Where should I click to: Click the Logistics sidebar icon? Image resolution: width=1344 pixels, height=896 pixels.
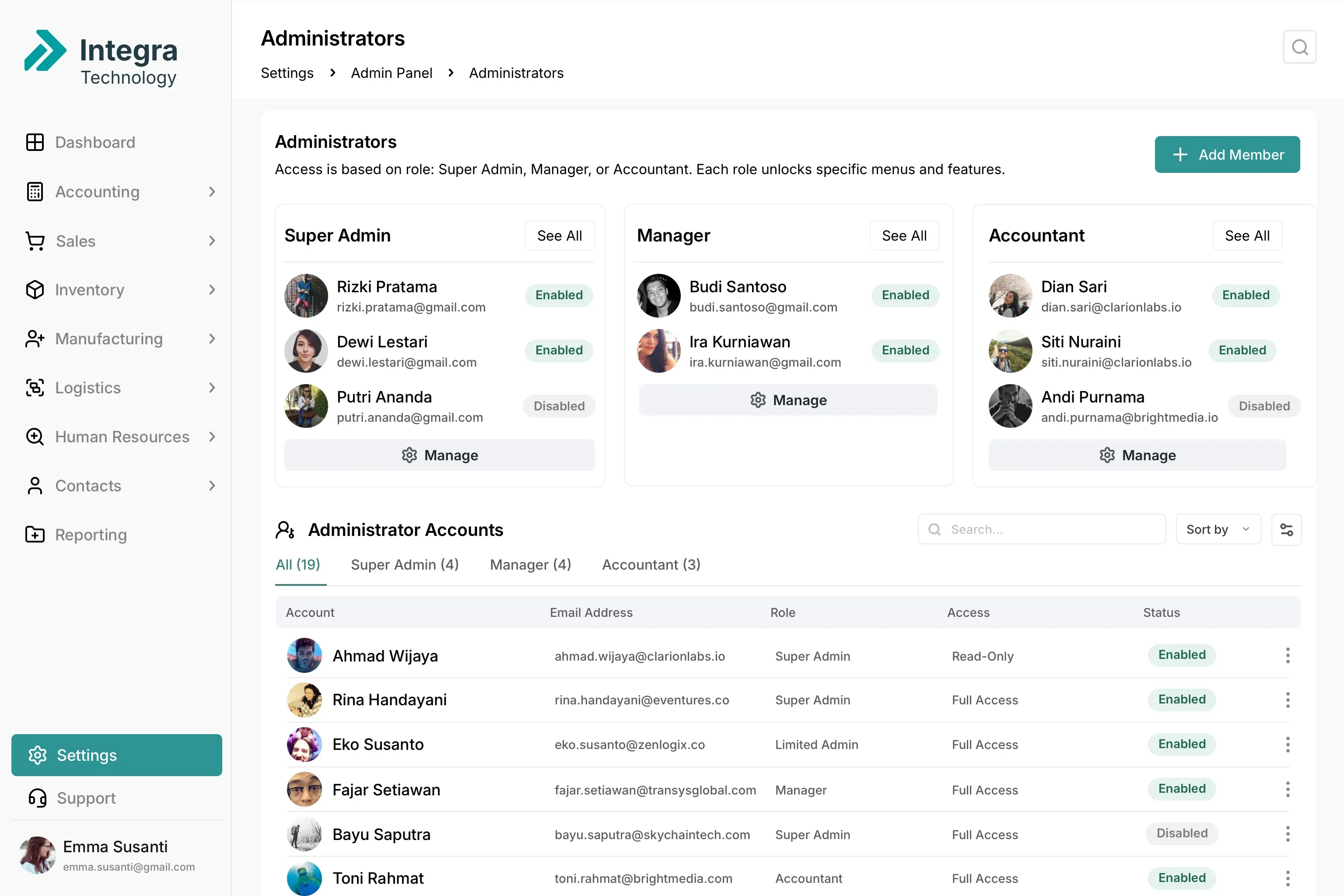pos(35,388)
